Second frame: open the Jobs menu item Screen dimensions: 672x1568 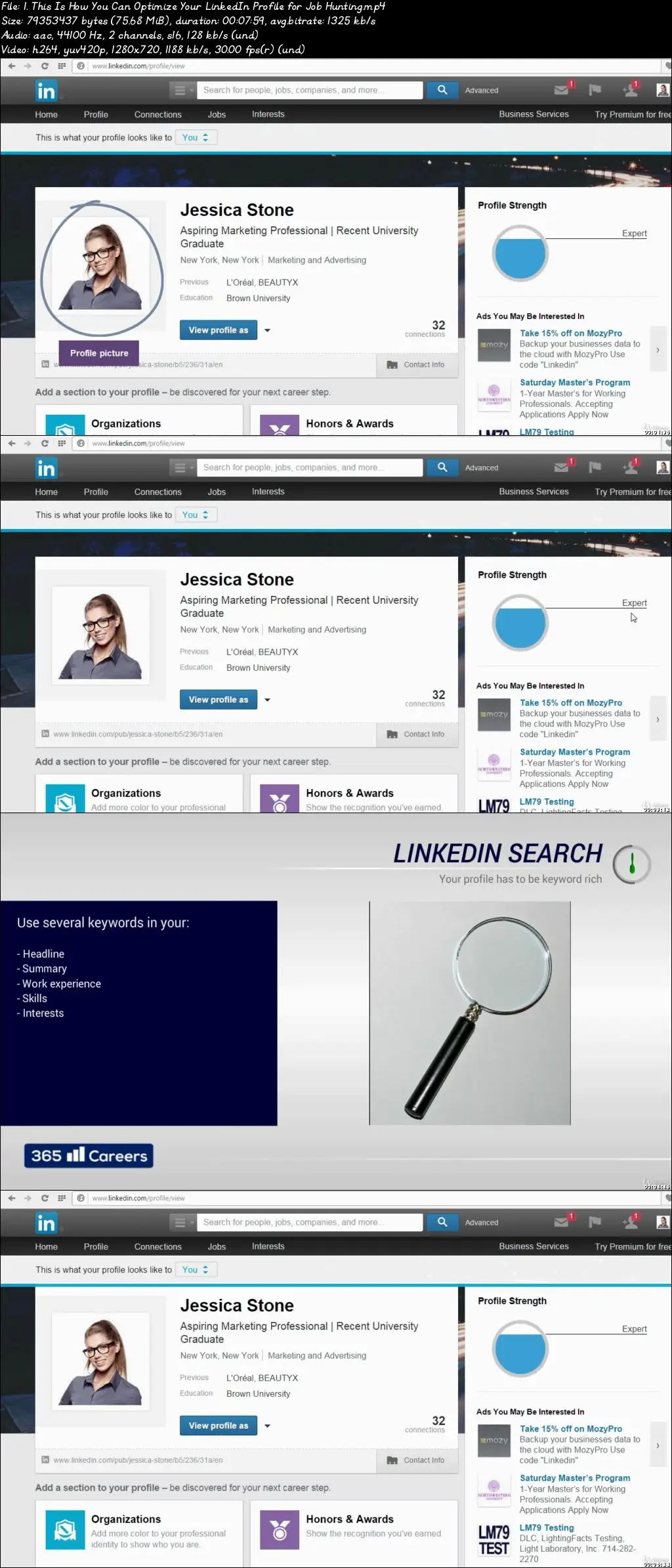point(217,492)
